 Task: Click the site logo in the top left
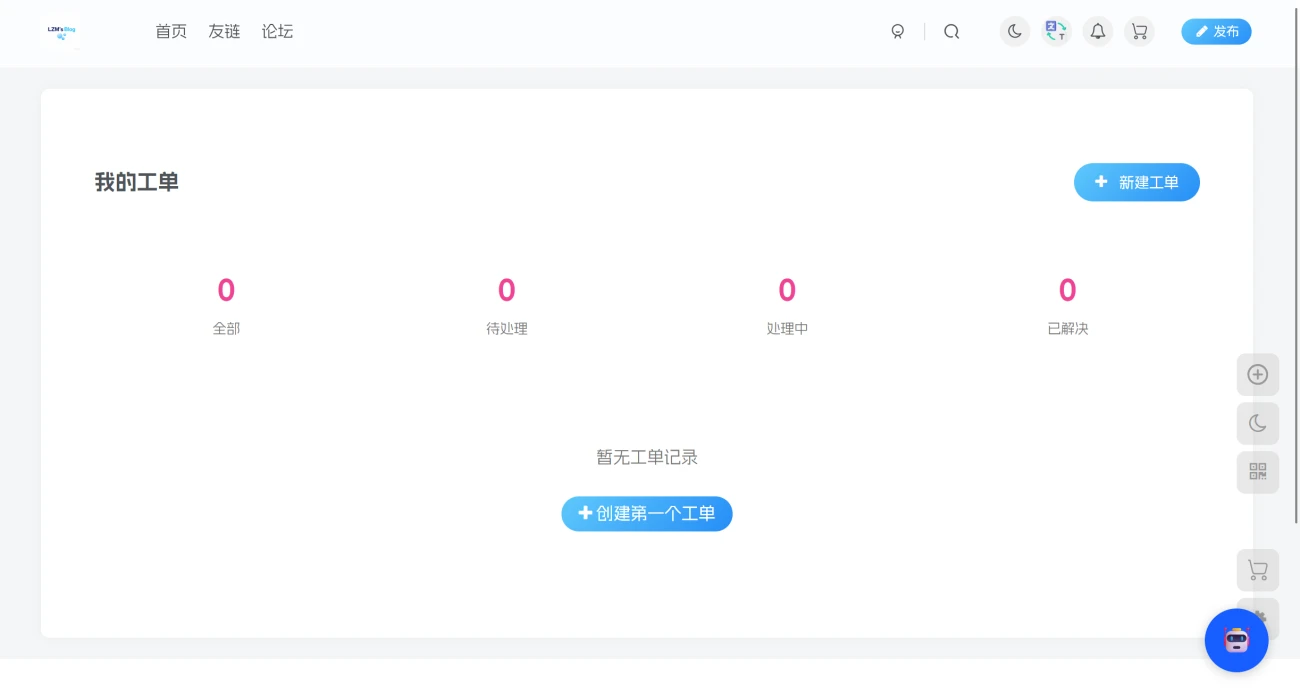62,31
